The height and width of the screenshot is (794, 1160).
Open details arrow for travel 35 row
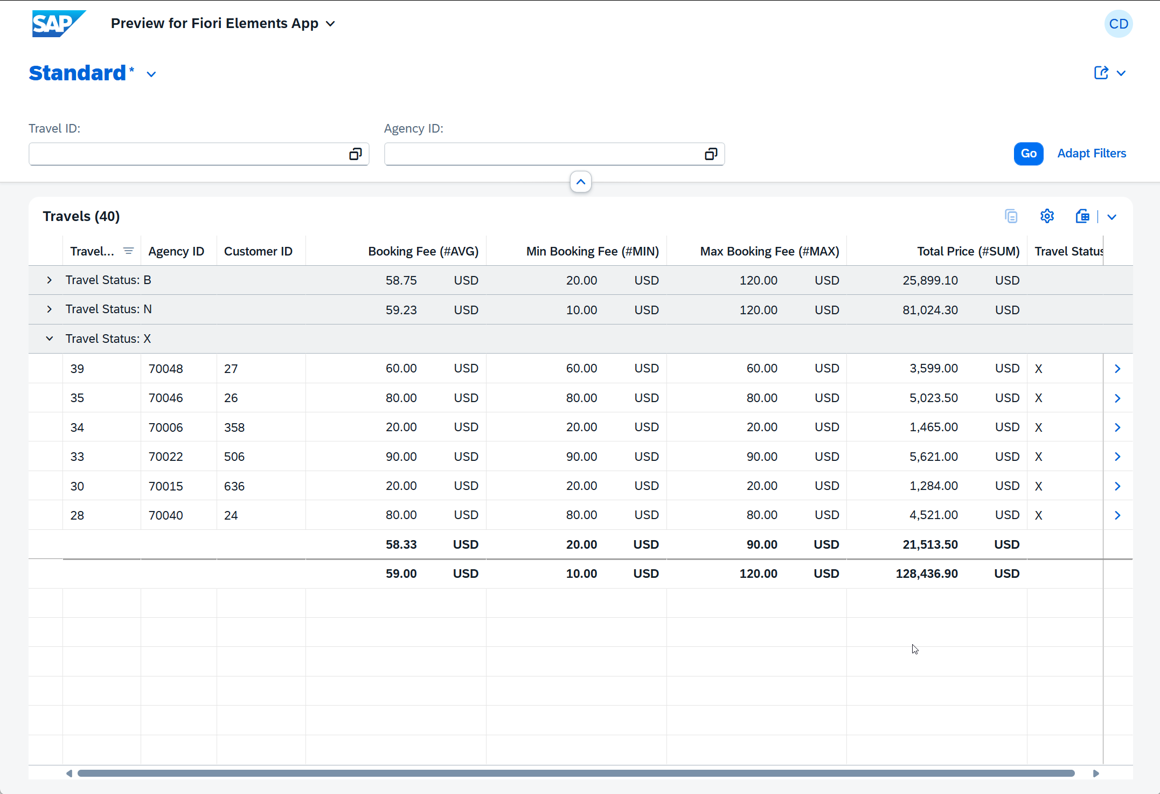click(x=1117, y=398)
